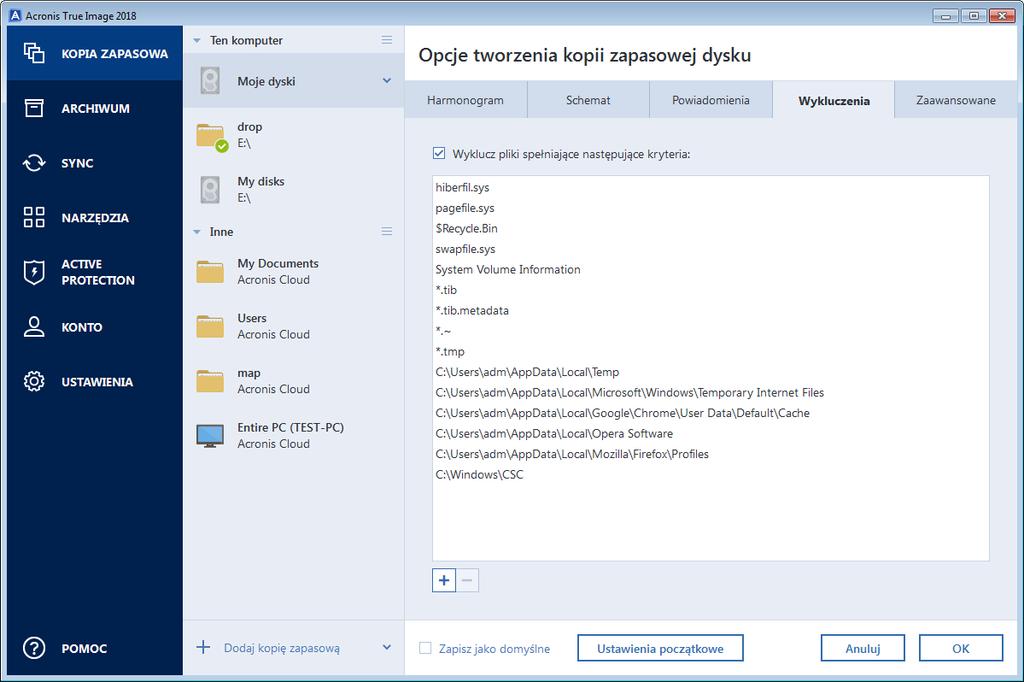Switch to the Harmonogram tab
1024x682 pixels.
point(466,100)
